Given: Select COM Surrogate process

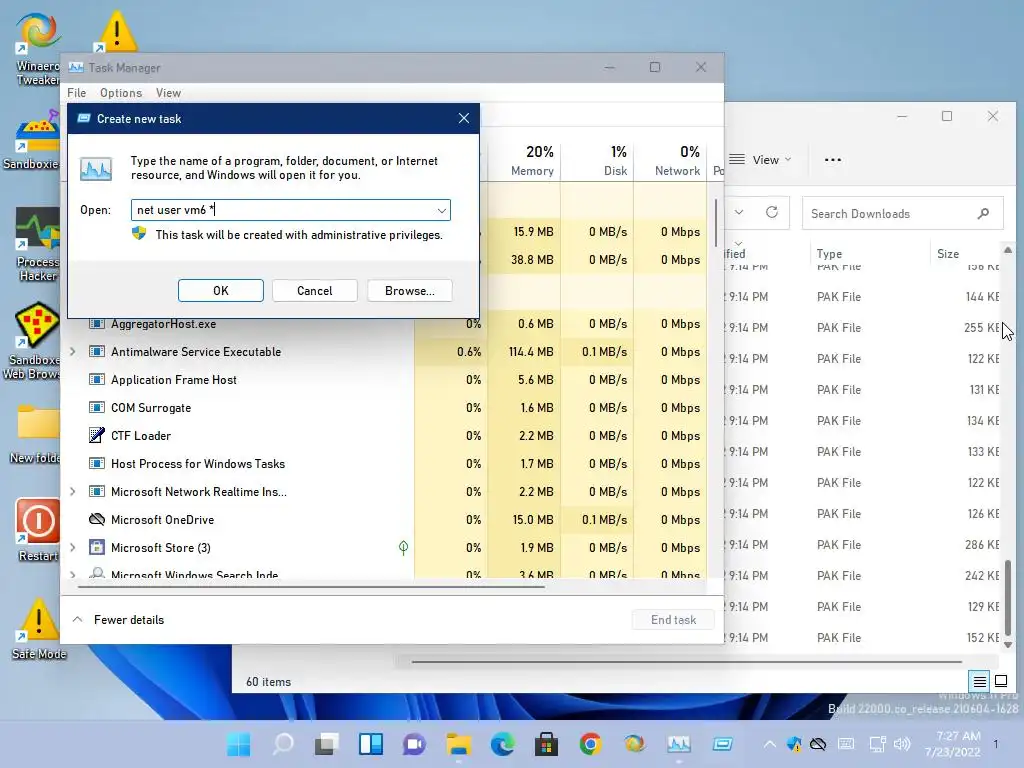Looking at the screenshot, I should (x=151, y=408).
